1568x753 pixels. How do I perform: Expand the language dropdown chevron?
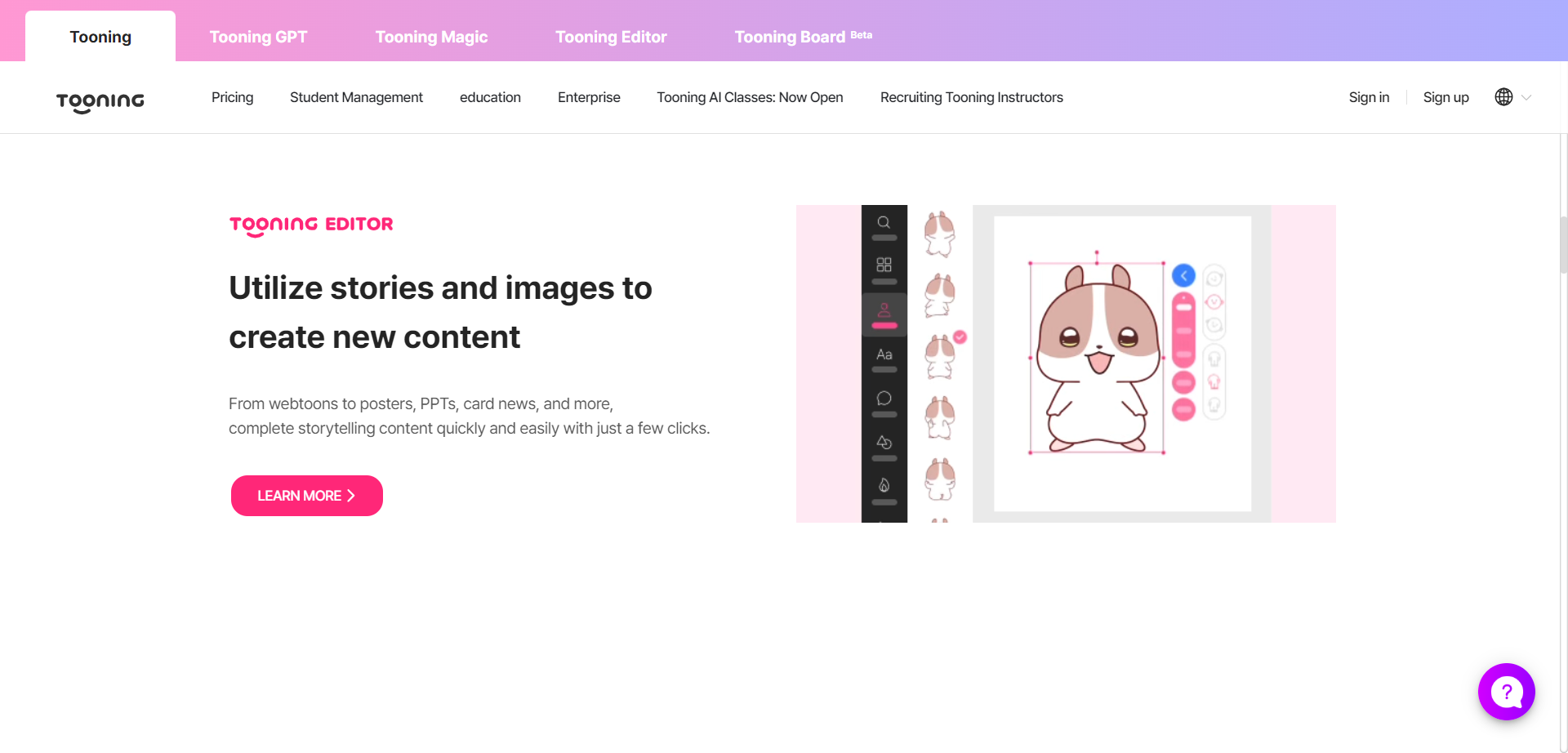click(x=1526, y=97)
